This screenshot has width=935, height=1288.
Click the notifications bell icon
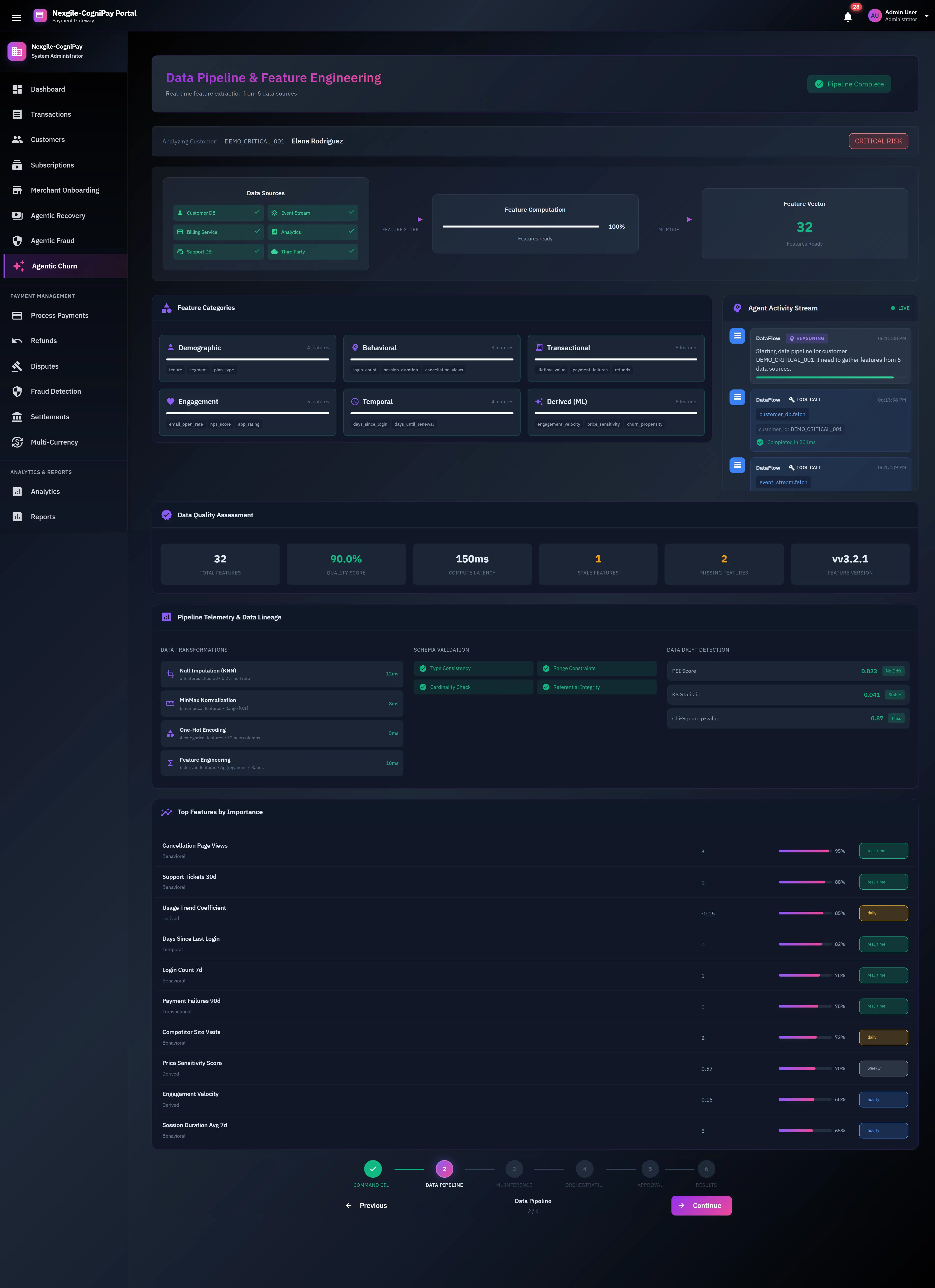pos(847,16)
